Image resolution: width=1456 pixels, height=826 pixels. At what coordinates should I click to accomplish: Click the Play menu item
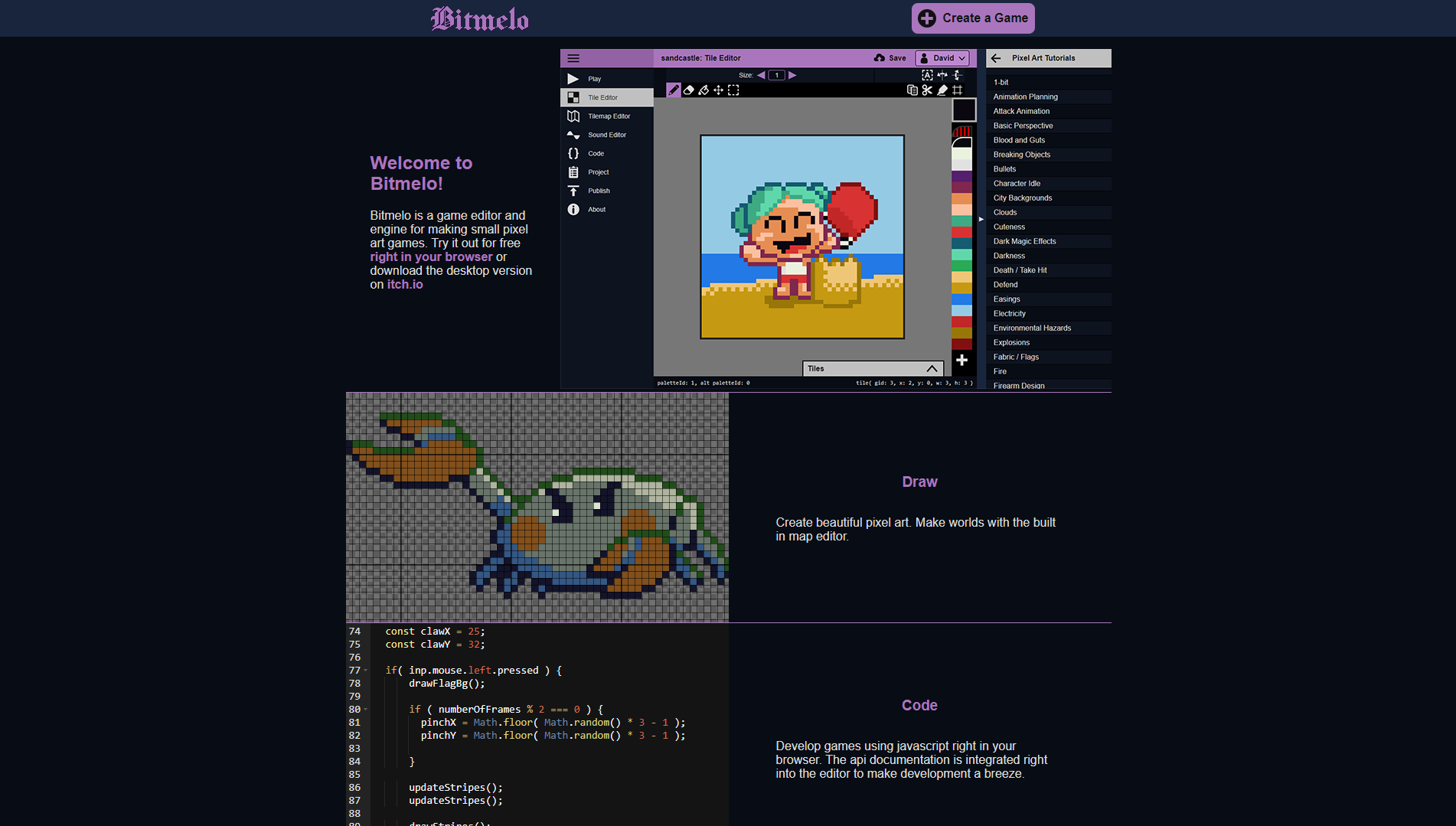tap(607, 79)
